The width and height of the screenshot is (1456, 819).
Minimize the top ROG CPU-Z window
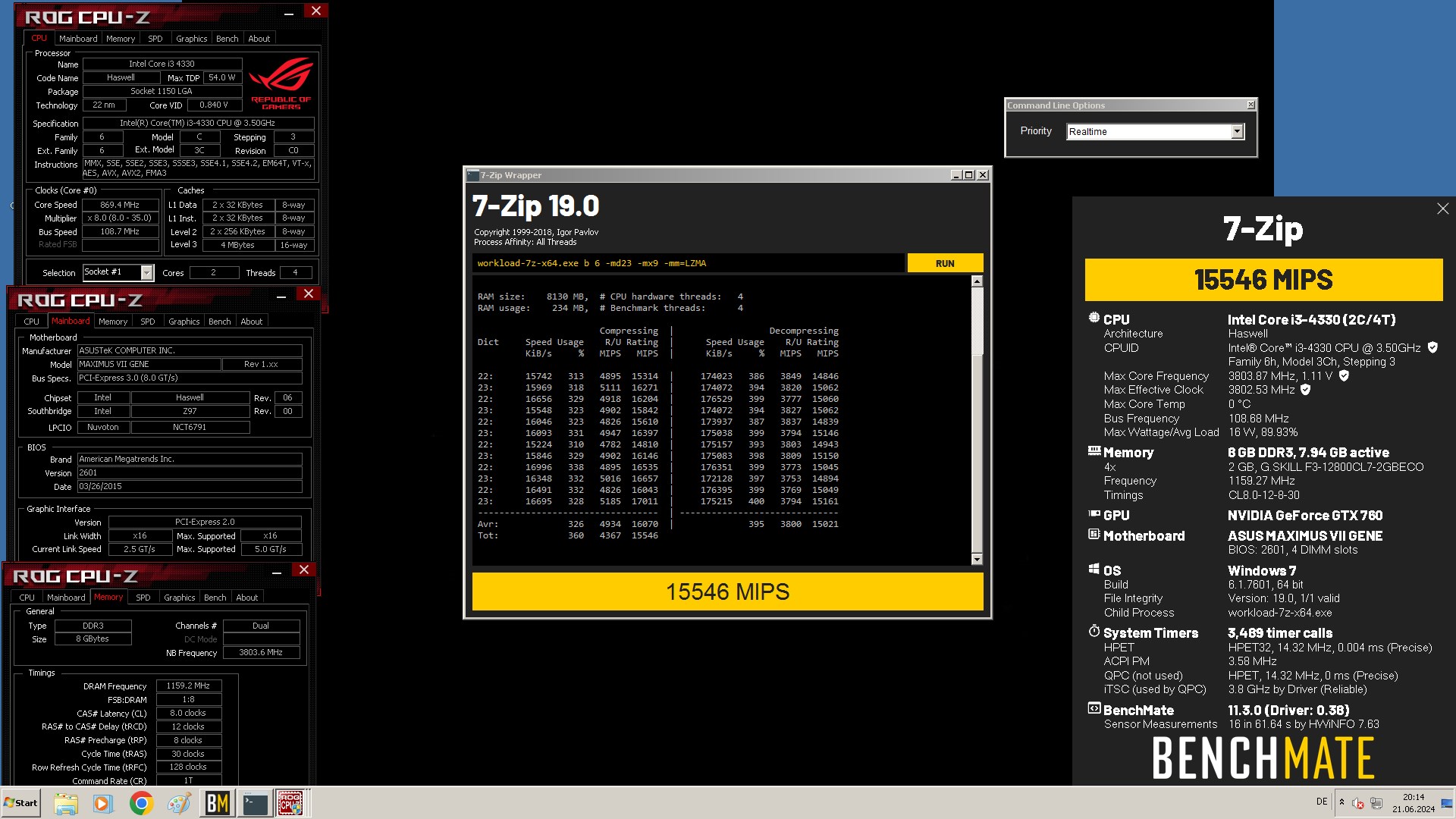click(x=289, y=12)
